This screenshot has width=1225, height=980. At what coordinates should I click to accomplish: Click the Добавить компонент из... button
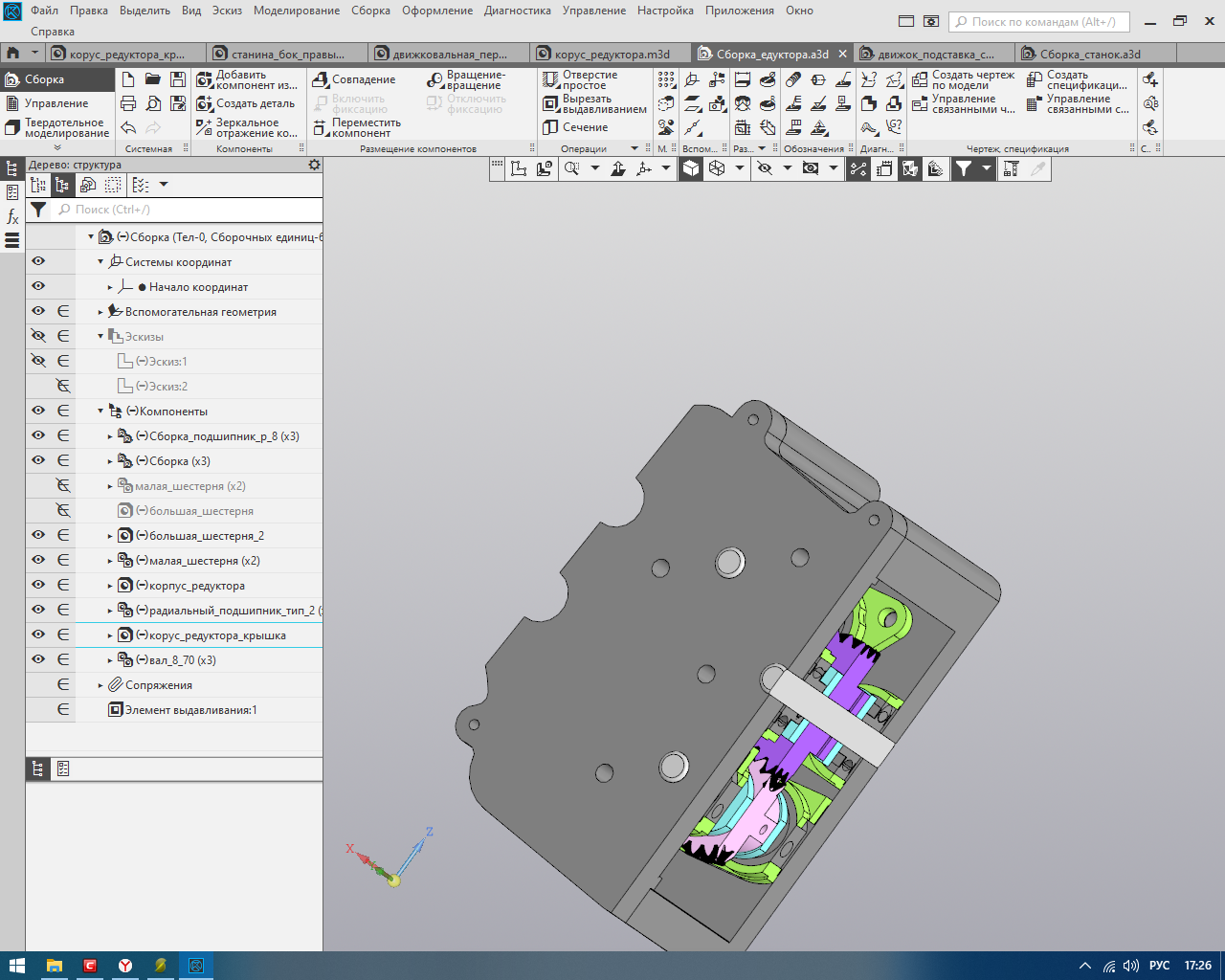pos(247,80)
